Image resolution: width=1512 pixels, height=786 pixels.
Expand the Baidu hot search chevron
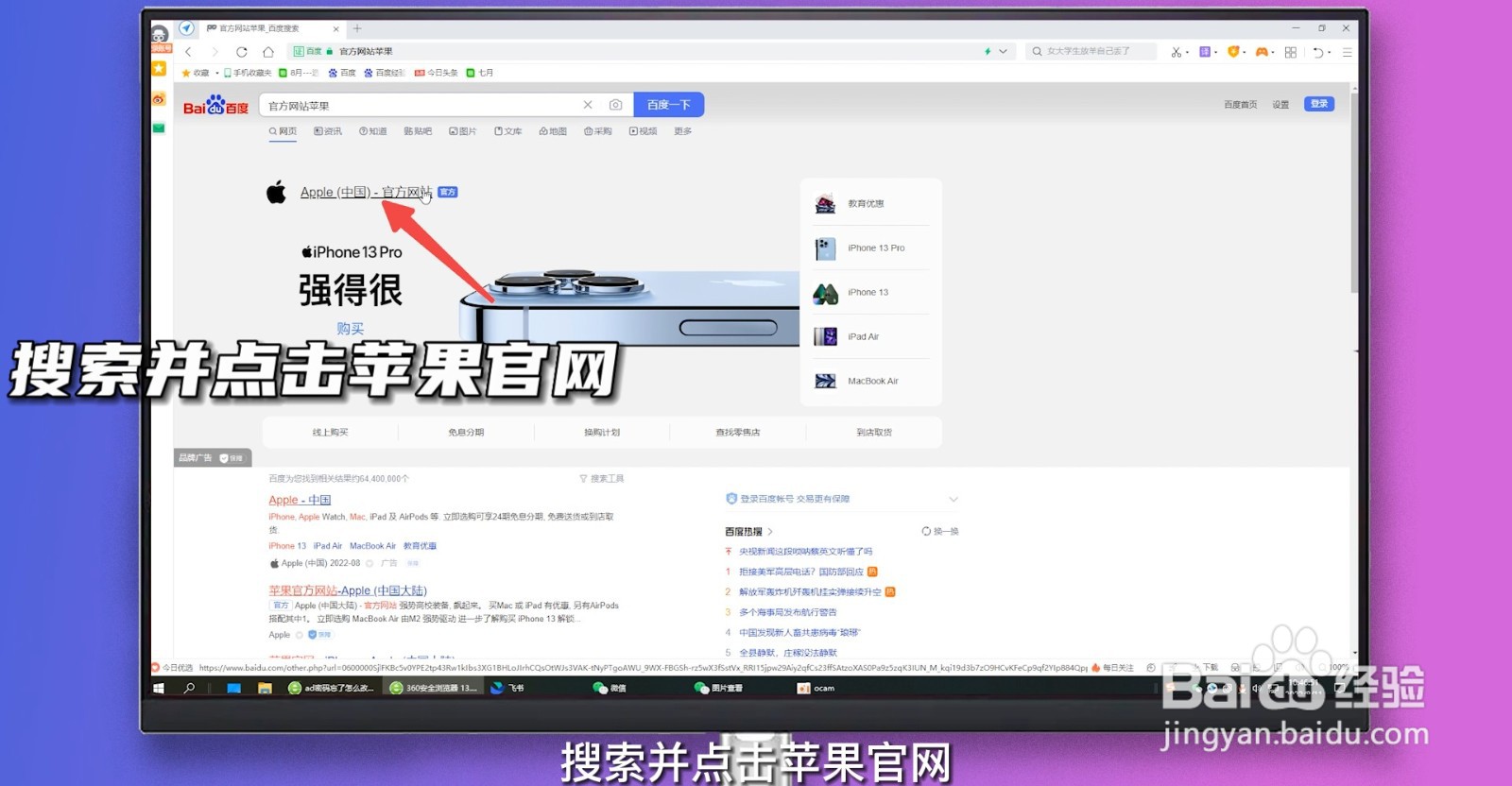(770, 532)
